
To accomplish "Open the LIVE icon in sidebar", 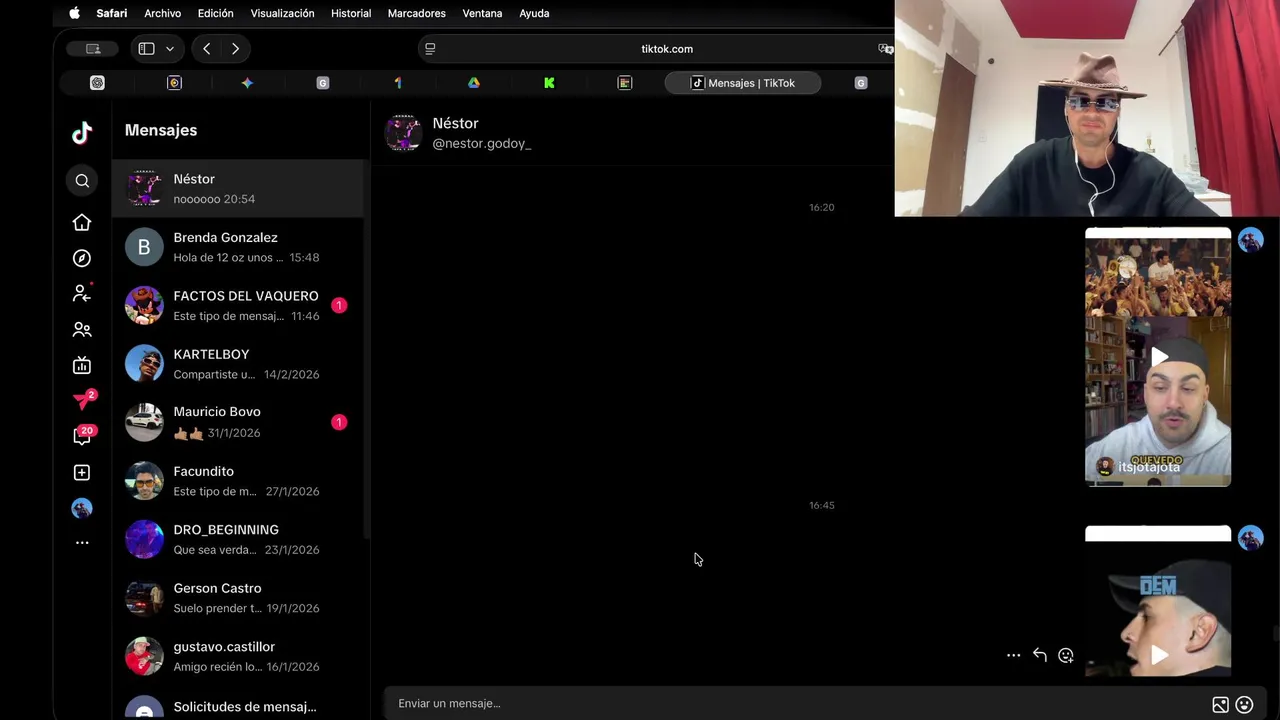I will tap(82, 365).
